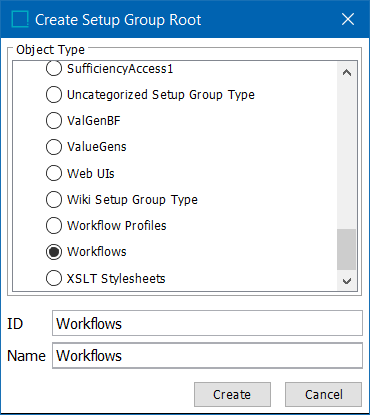Click the scroll up arrow in list
Viewport: 370px width, 415px height.
pyautogui.click(x=347, y=72)
